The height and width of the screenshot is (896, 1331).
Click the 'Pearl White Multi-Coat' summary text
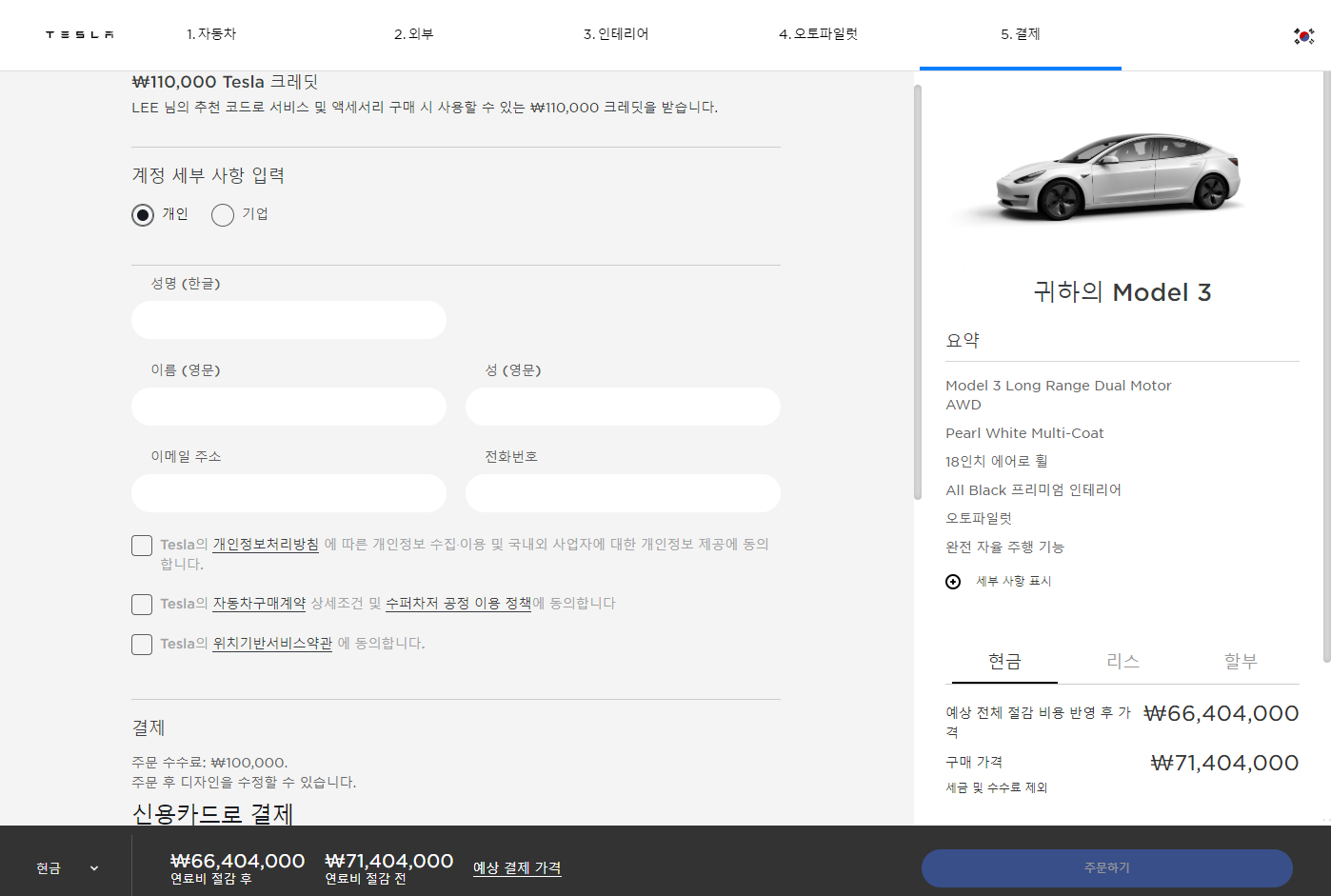(1024, 433)
